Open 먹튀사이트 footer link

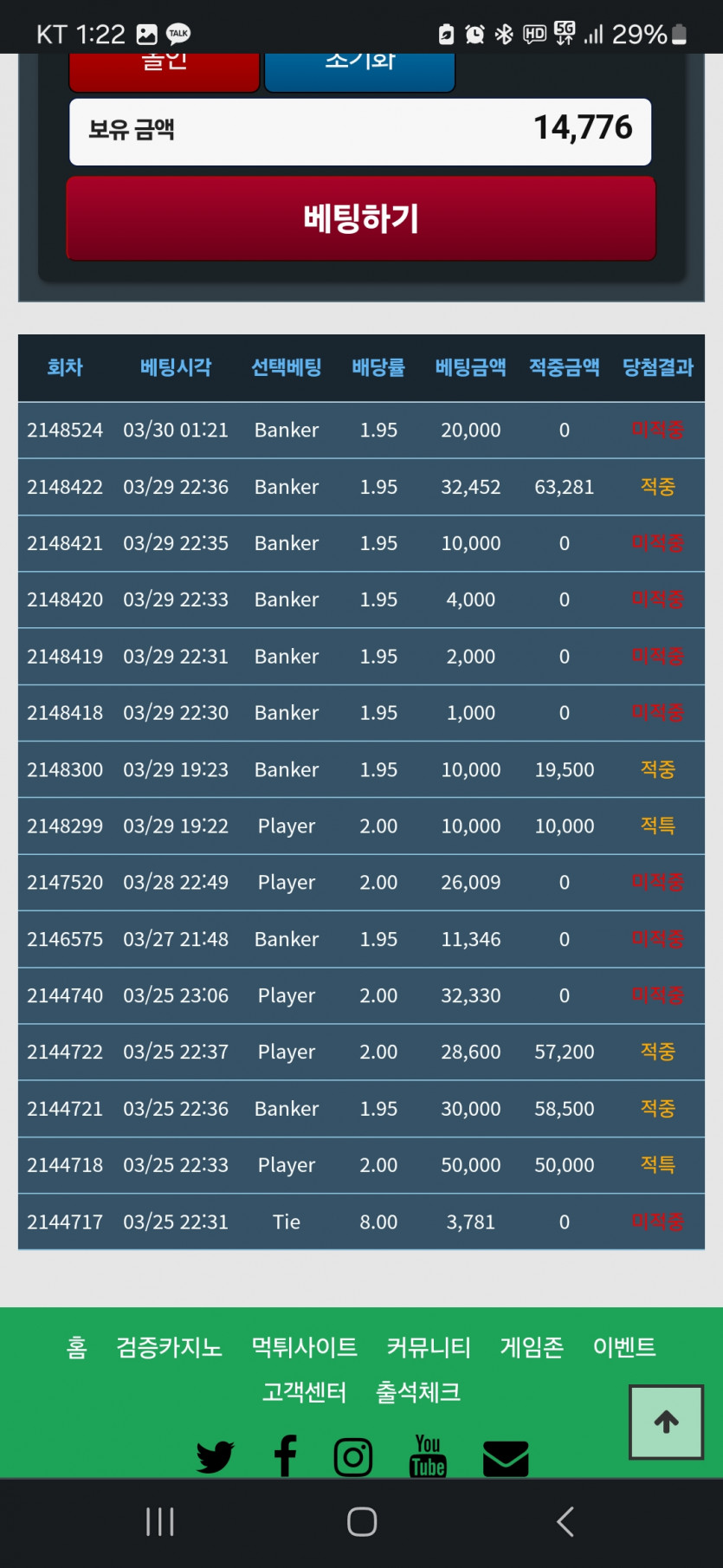[304, 1347]
